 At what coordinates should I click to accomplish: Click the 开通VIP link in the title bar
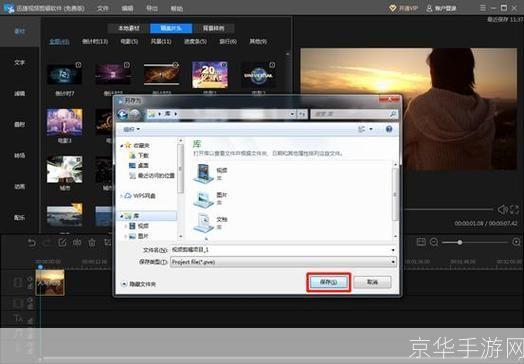404,8
